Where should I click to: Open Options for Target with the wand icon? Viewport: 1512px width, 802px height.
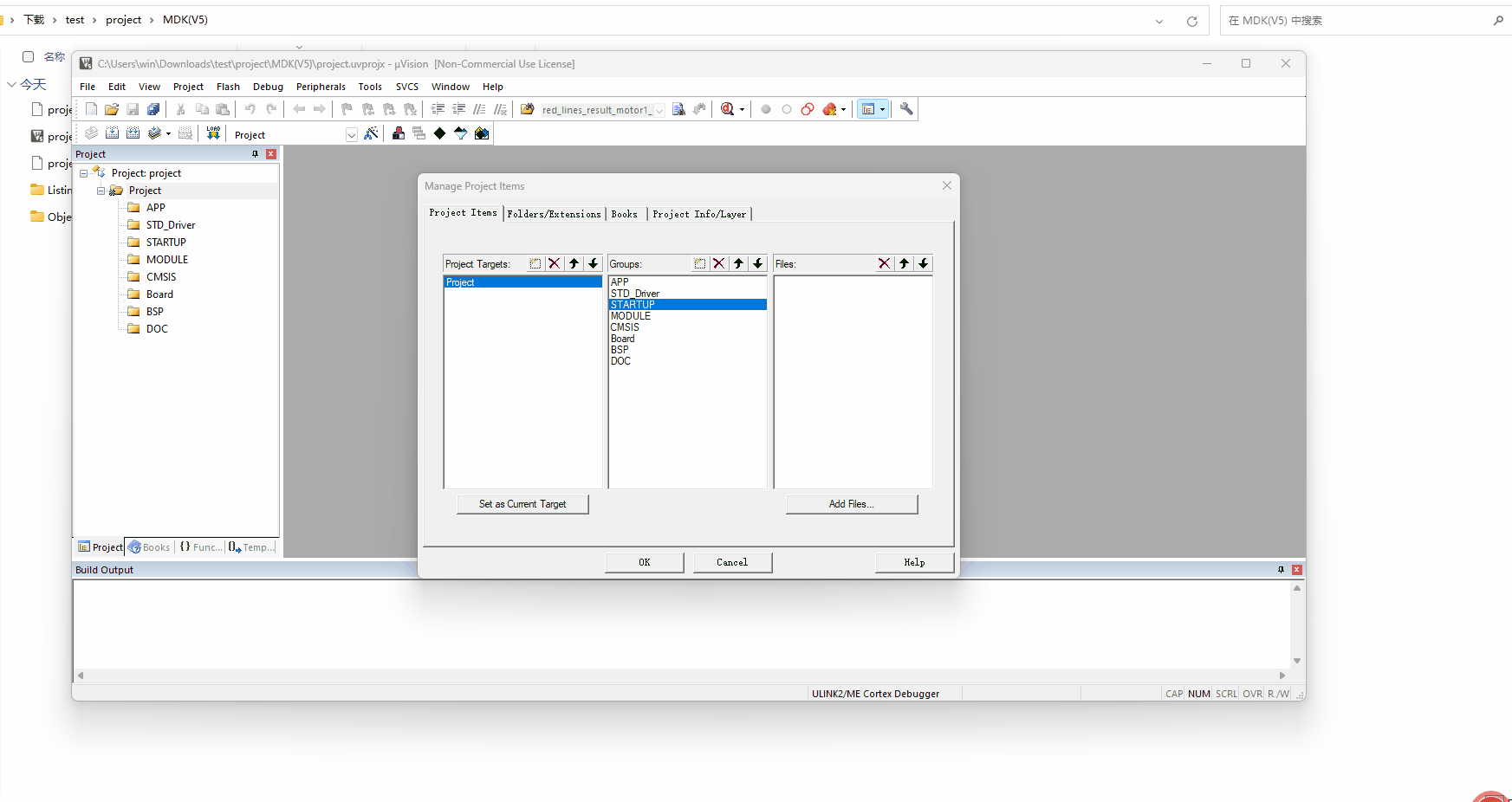372,133
